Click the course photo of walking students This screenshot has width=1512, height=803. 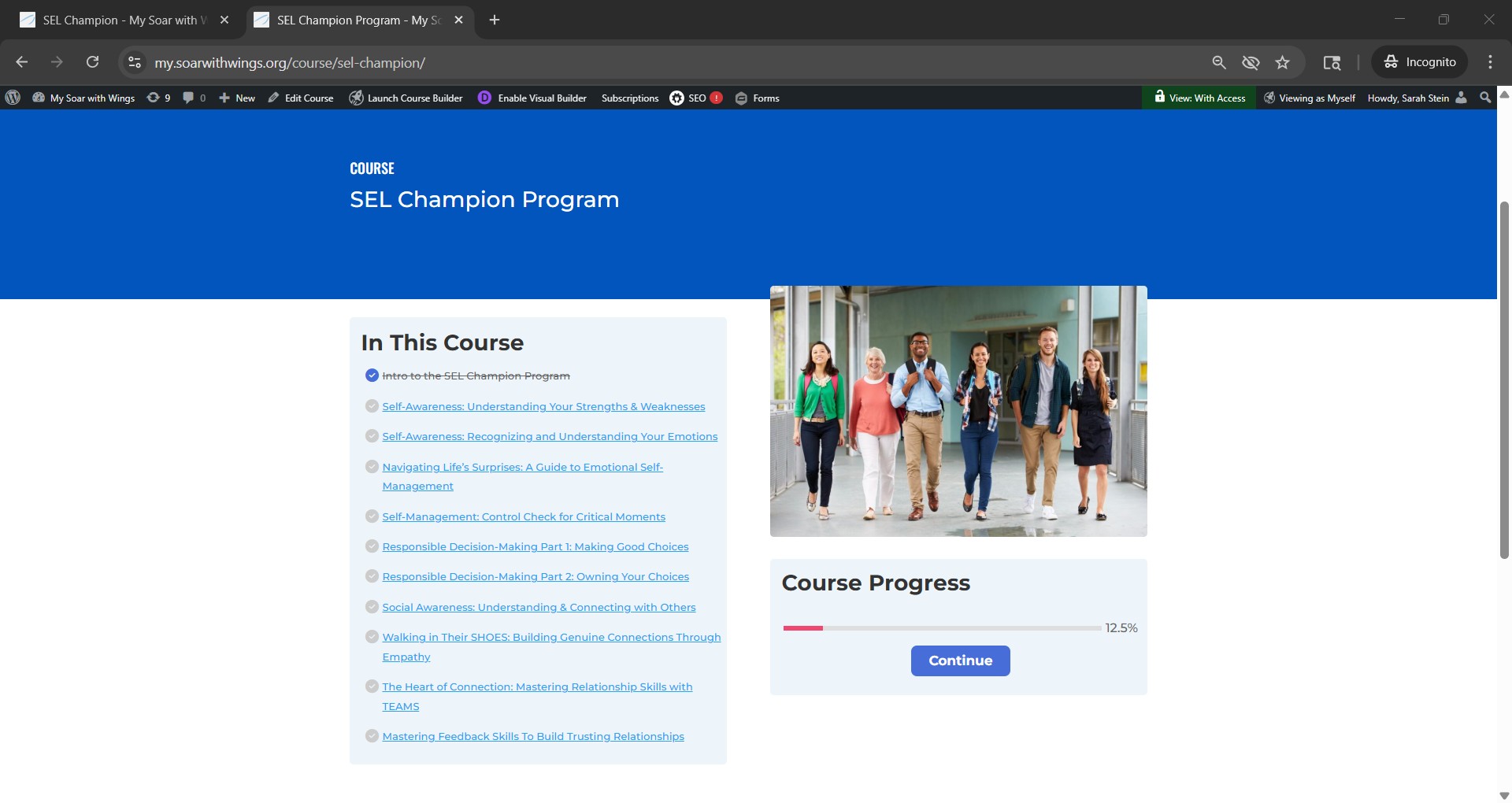point(958,411)
